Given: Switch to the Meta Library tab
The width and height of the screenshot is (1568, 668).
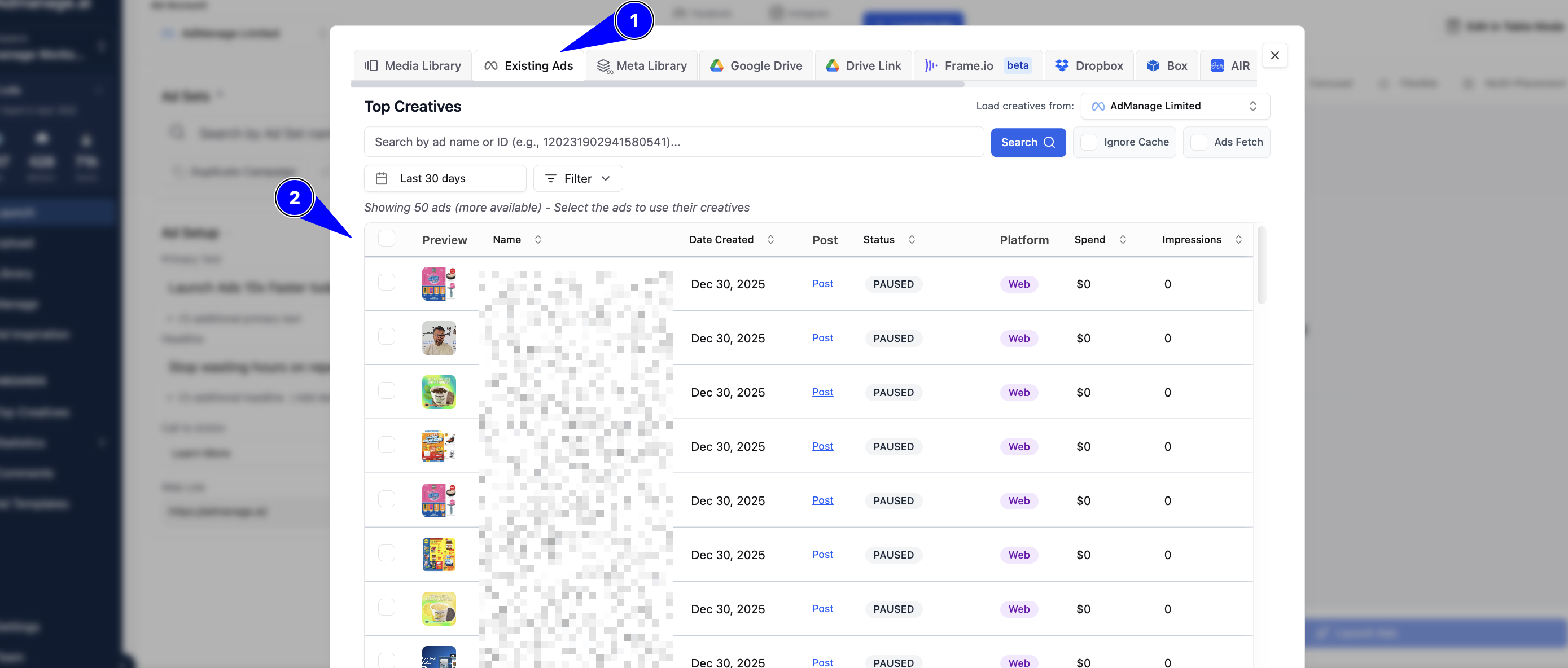Looking at the screenshot, I should (x=642, y=65).
